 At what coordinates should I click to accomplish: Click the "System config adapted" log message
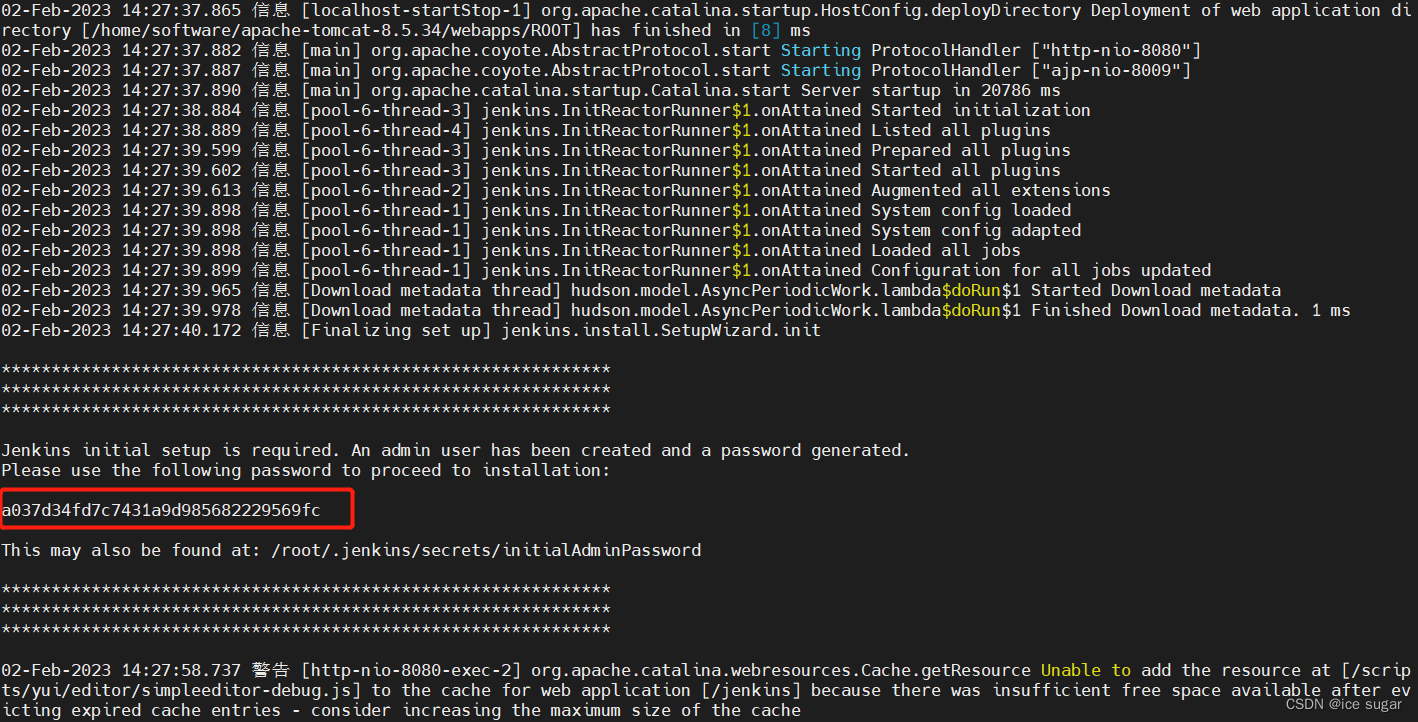click(976, 230)
